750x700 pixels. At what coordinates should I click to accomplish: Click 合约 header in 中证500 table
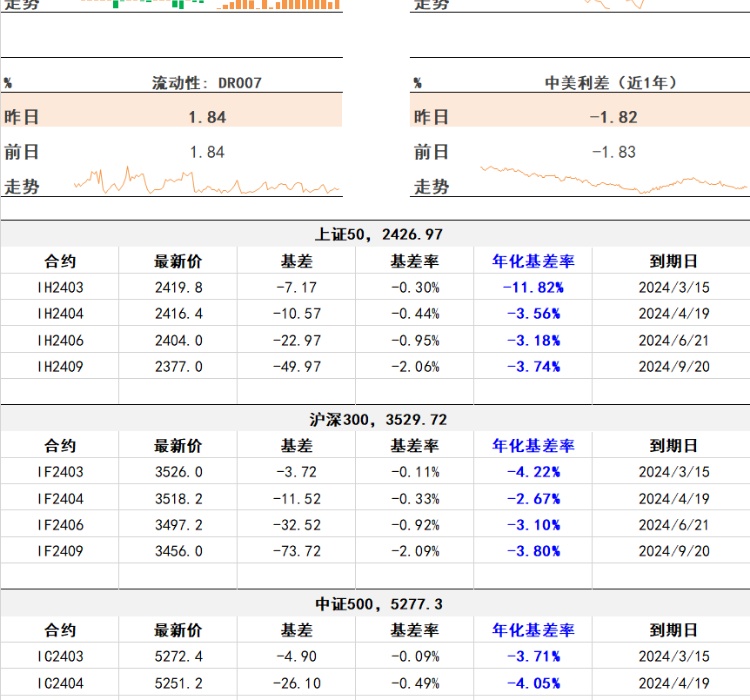pyautogui.click(x=60, y=630)
